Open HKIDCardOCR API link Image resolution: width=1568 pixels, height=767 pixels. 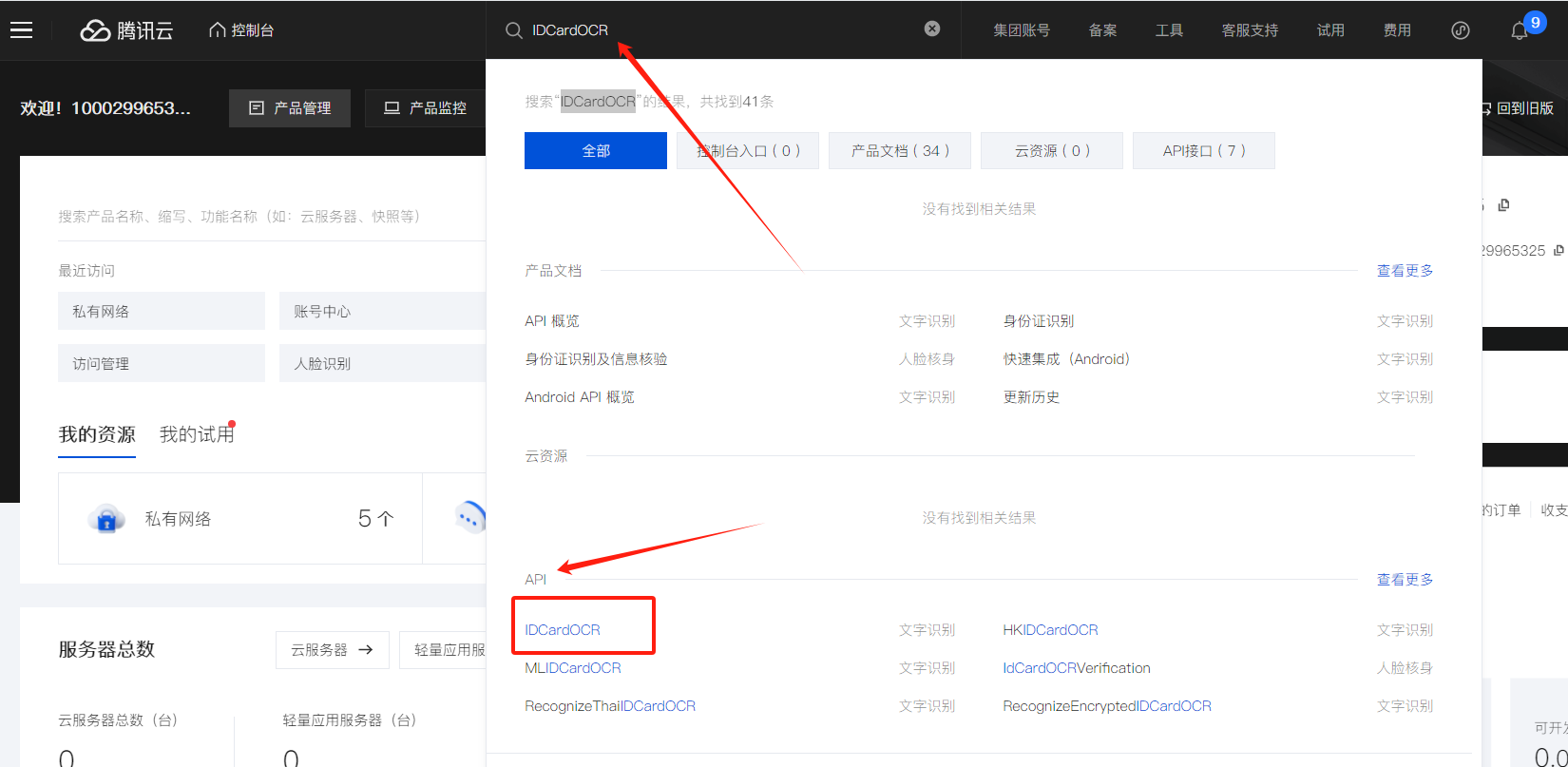1051,630
